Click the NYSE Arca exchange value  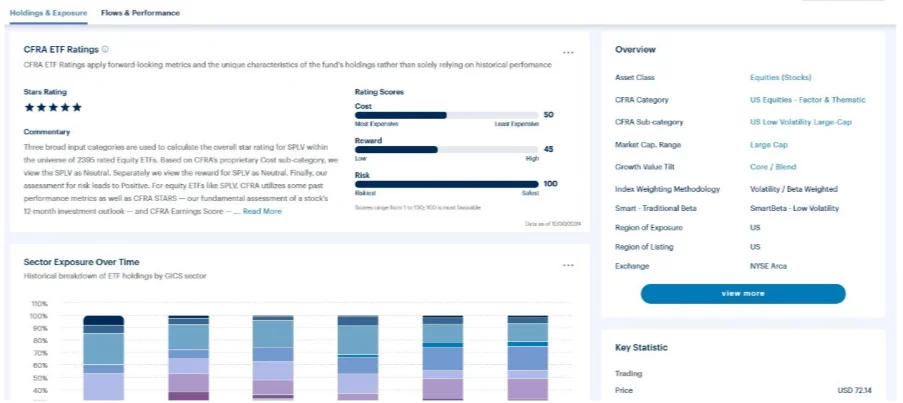click(x=768, y=267)
